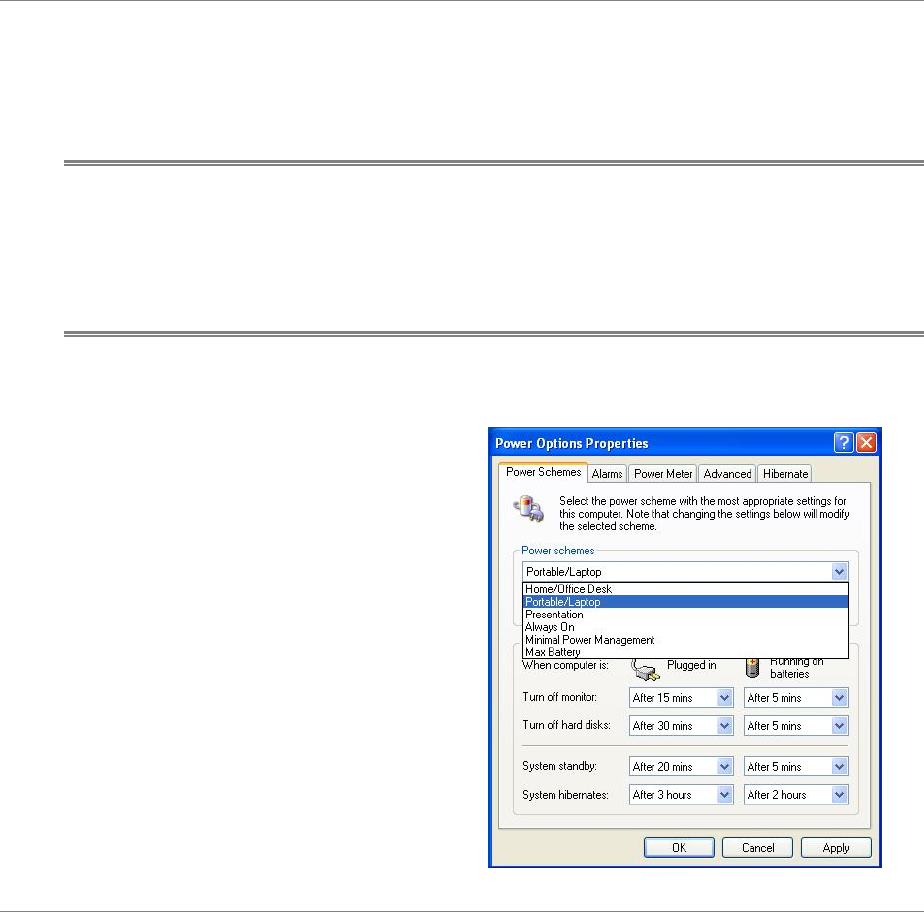Open Turn off monitor battery dropdown
Viewport: 924px width, 912px height.
coord(796,698)
